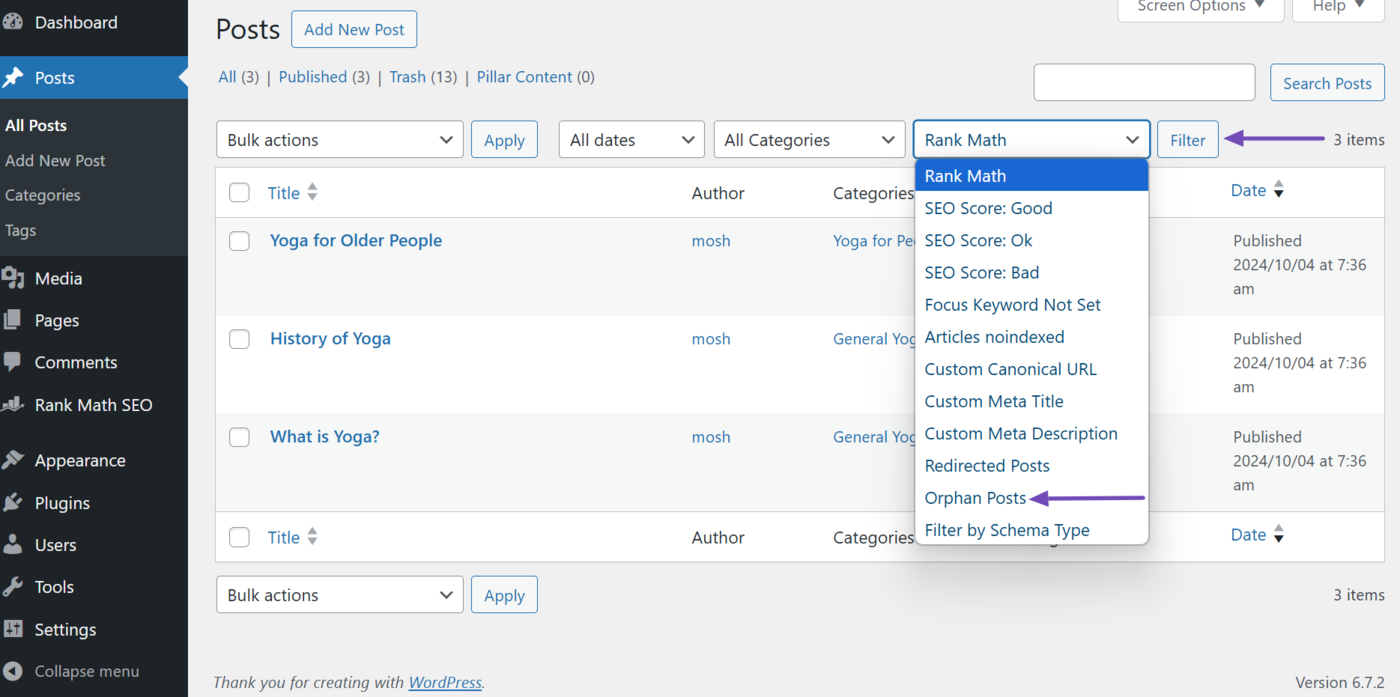Select SEO Score: Good option
1400x697 pixels.
[x=1032, y=208]
